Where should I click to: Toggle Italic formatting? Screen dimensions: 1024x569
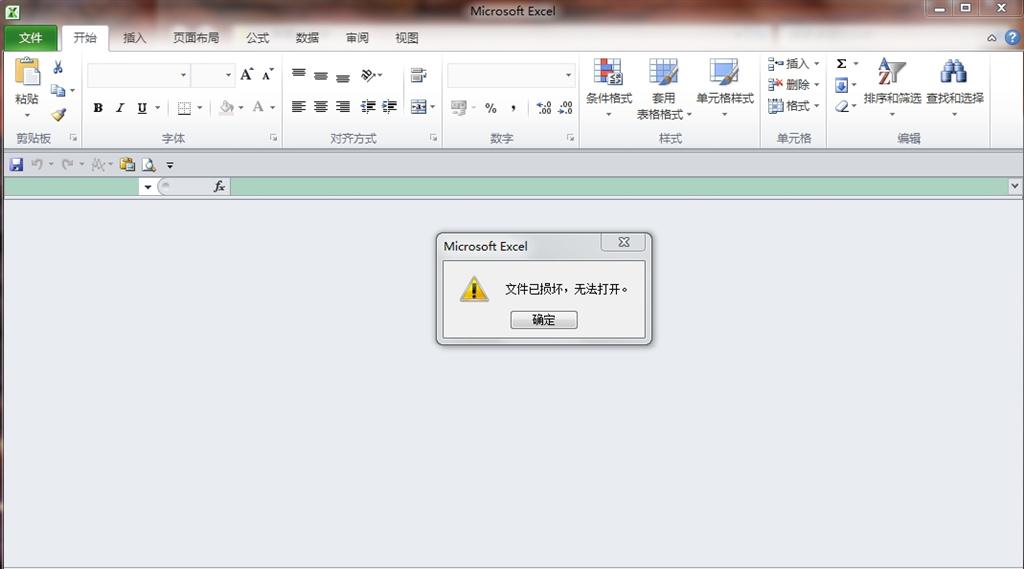[x=120, y=108]
